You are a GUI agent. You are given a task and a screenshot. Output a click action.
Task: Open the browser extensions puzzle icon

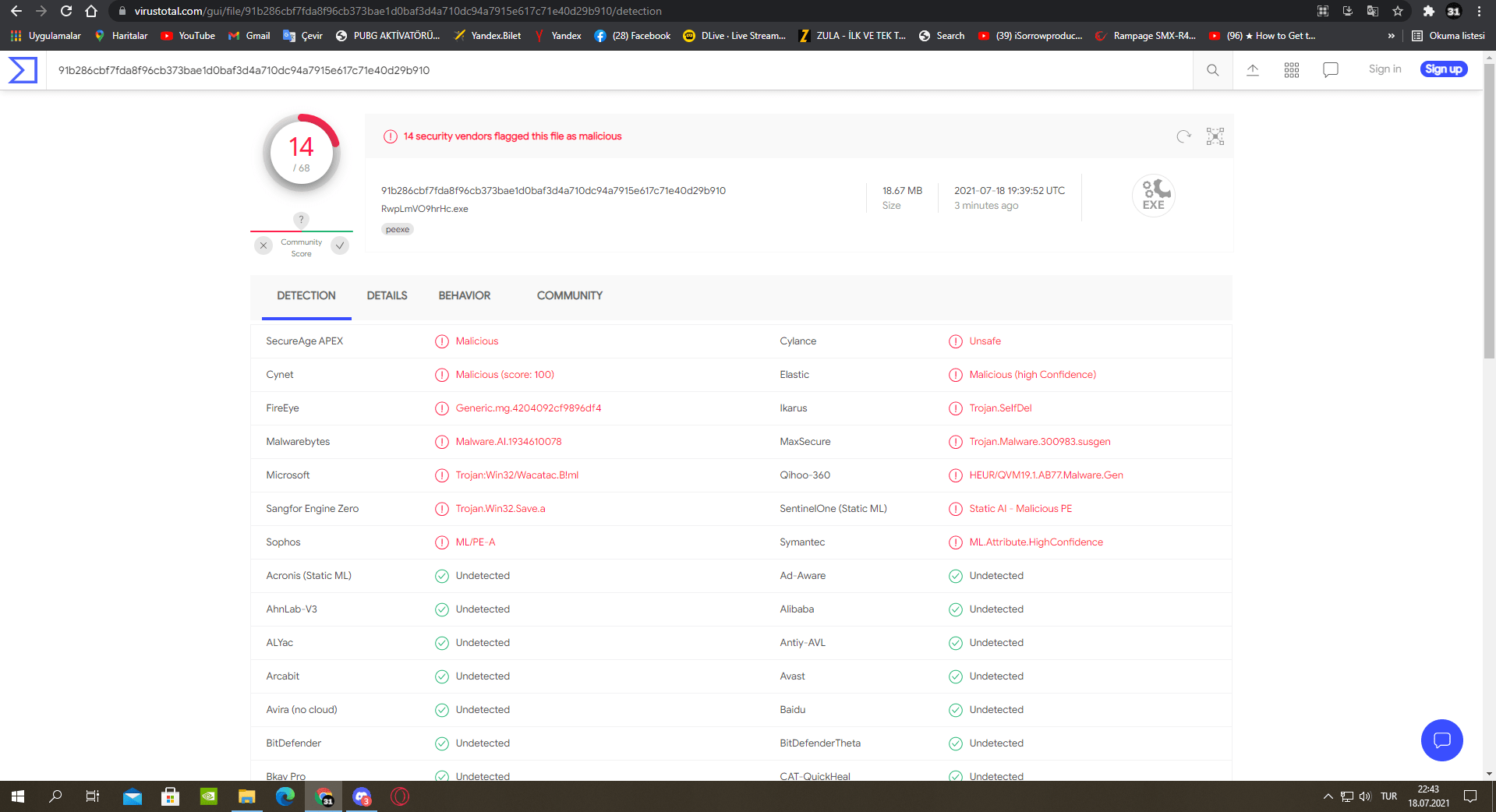[x=1428, y=11]
